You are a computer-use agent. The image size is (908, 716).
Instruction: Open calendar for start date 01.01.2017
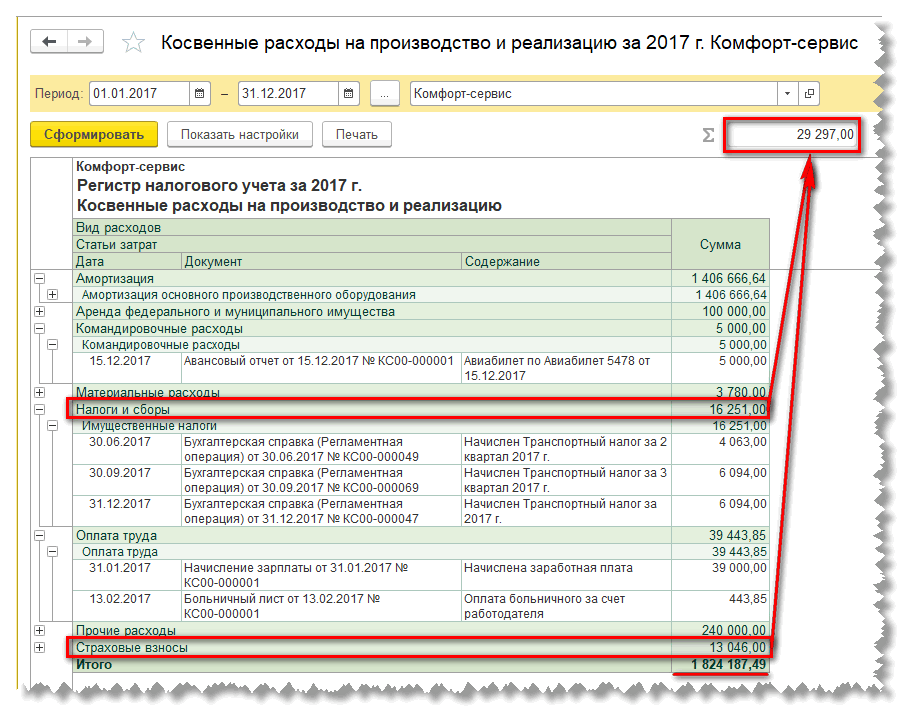click(x=201, y=94)
